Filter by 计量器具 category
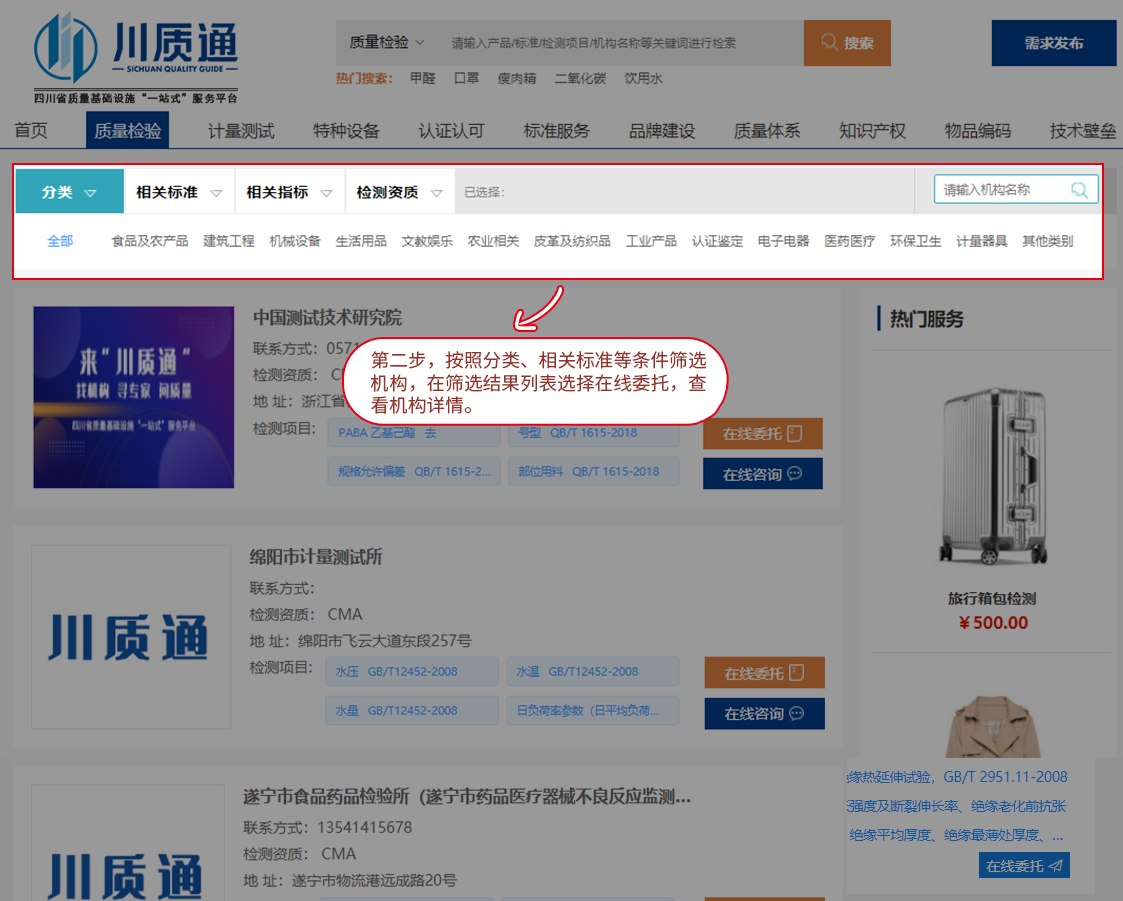1123x901 pixels. pos(981,241)
